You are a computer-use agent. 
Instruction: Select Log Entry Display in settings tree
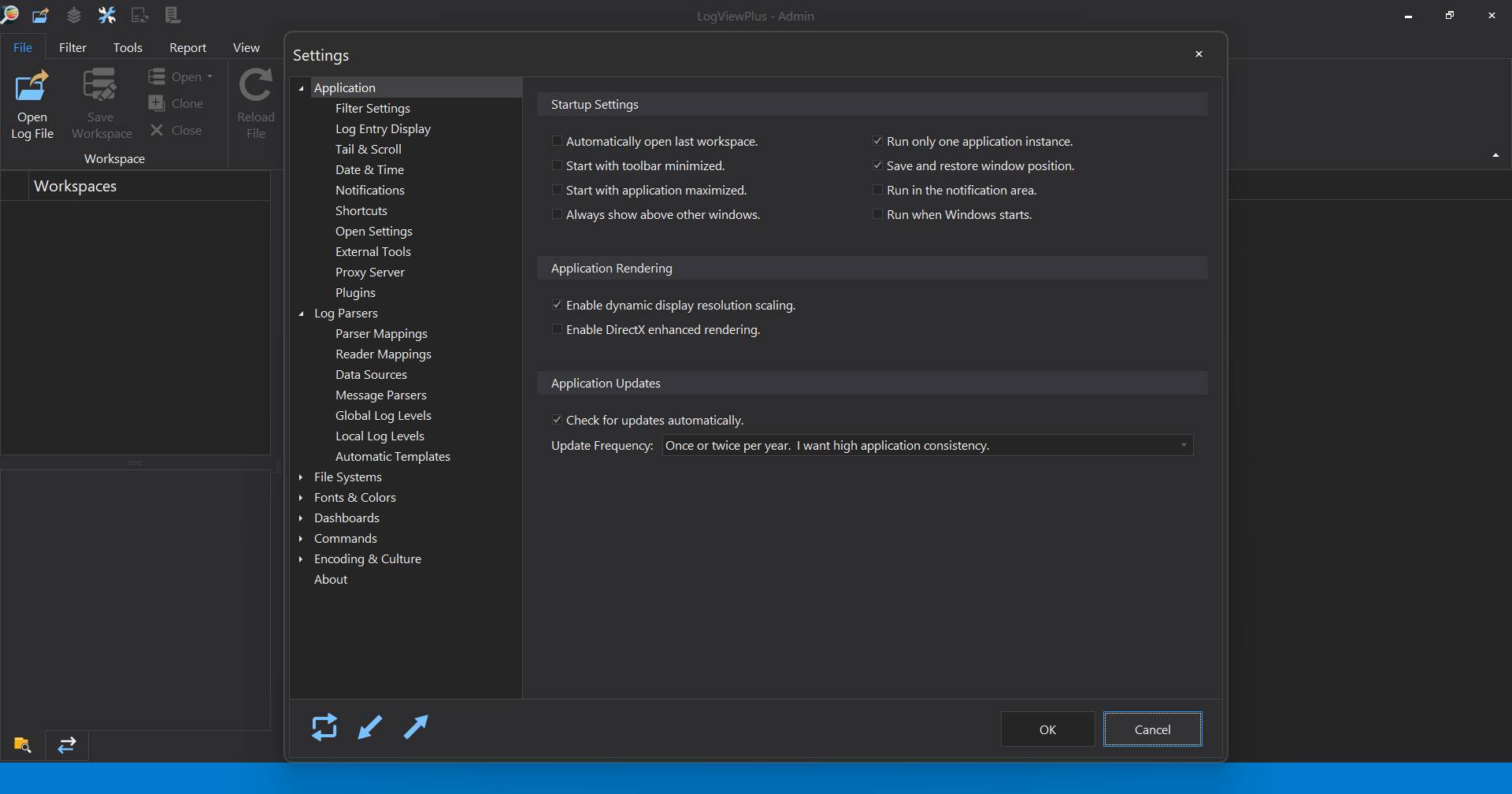(x=383, y=128)
